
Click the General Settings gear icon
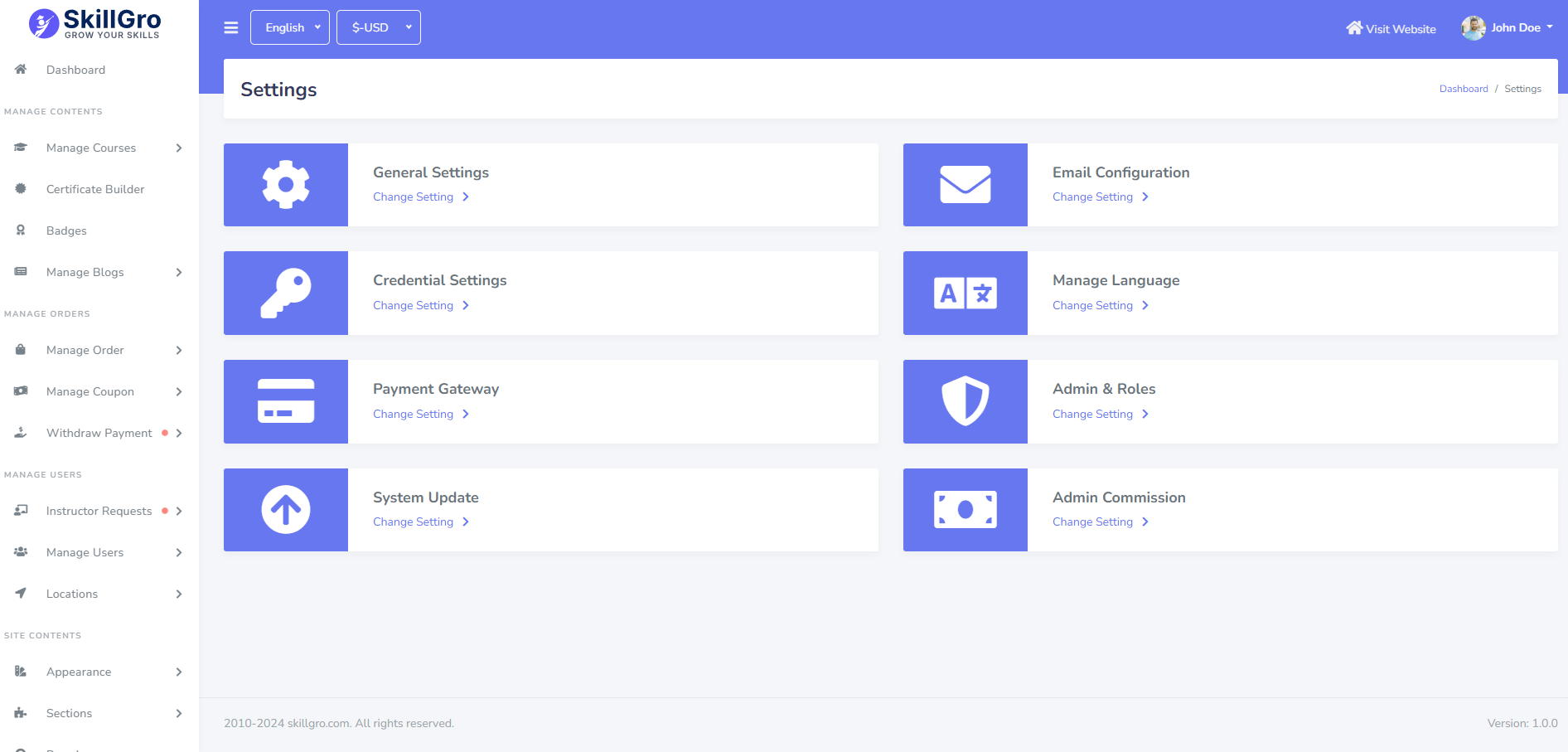click(x=286, y=184)
